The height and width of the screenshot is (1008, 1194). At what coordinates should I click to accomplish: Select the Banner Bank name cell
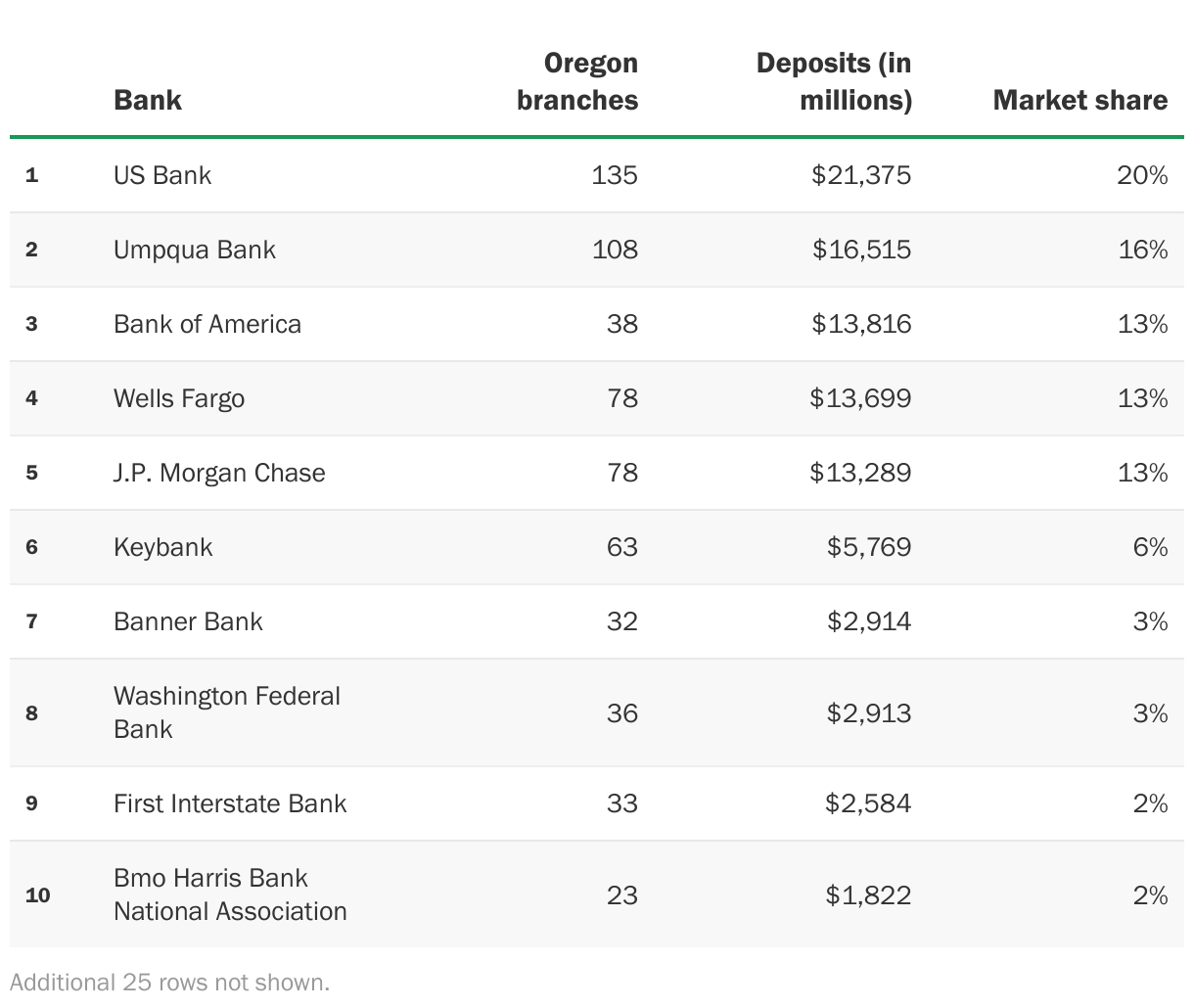pos(188,621)
